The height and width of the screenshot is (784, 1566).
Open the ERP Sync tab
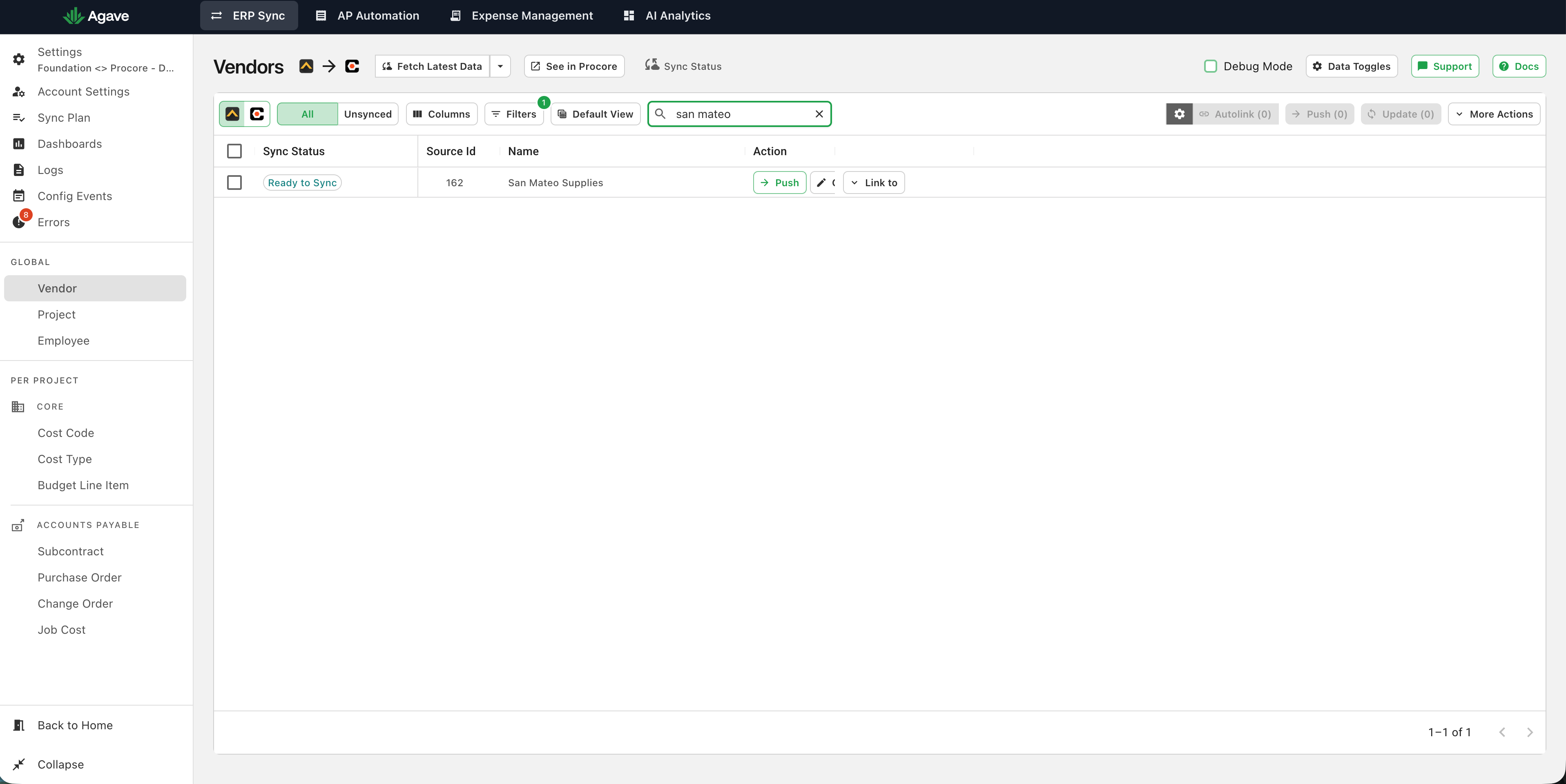click(x=249, y=16)
